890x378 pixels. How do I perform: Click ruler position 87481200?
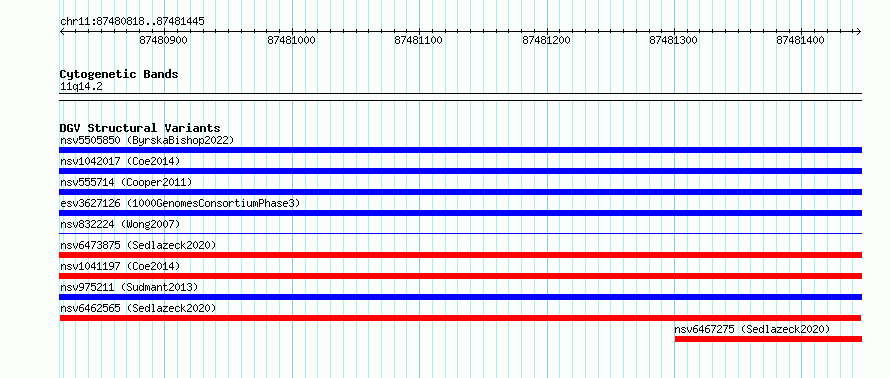(x=546, y=40)
